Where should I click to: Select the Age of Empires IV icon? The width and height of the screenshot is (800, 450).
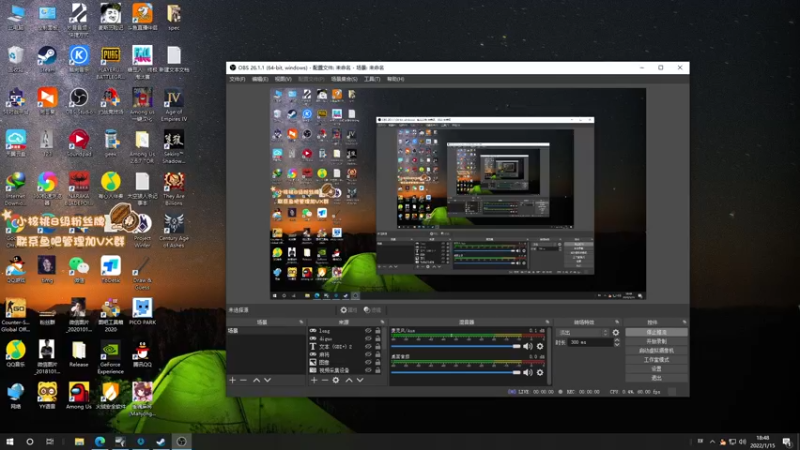(x=174, y=105)
